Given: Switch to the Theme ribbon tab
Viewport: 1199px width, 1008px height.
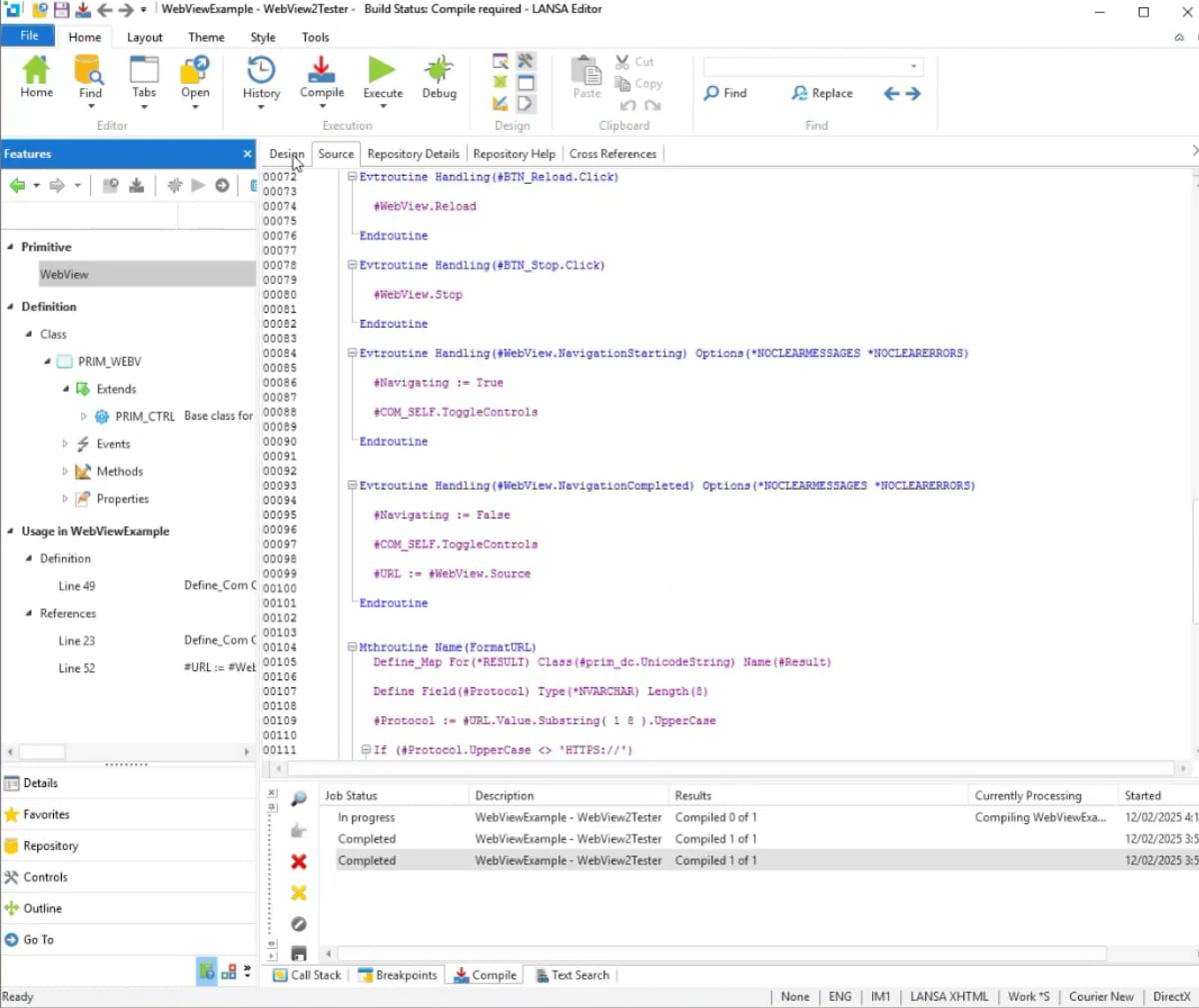Looking at the screenshot, I should 206,37.
